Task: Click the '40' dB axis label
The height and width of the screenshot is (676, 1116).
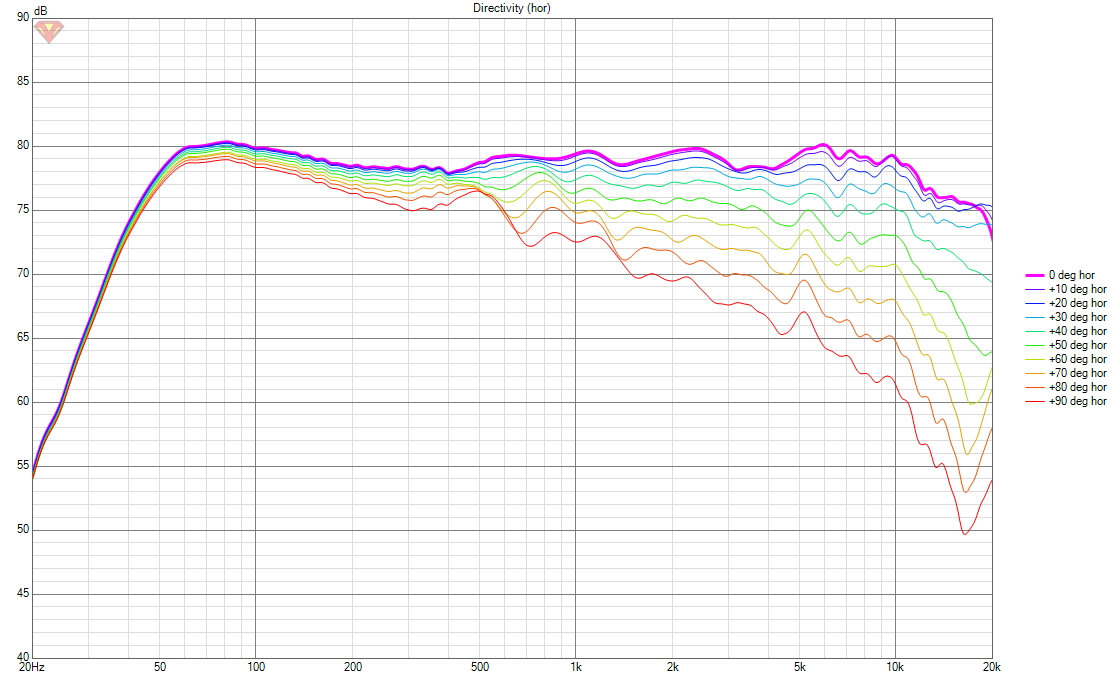Action: coord(23,657)
